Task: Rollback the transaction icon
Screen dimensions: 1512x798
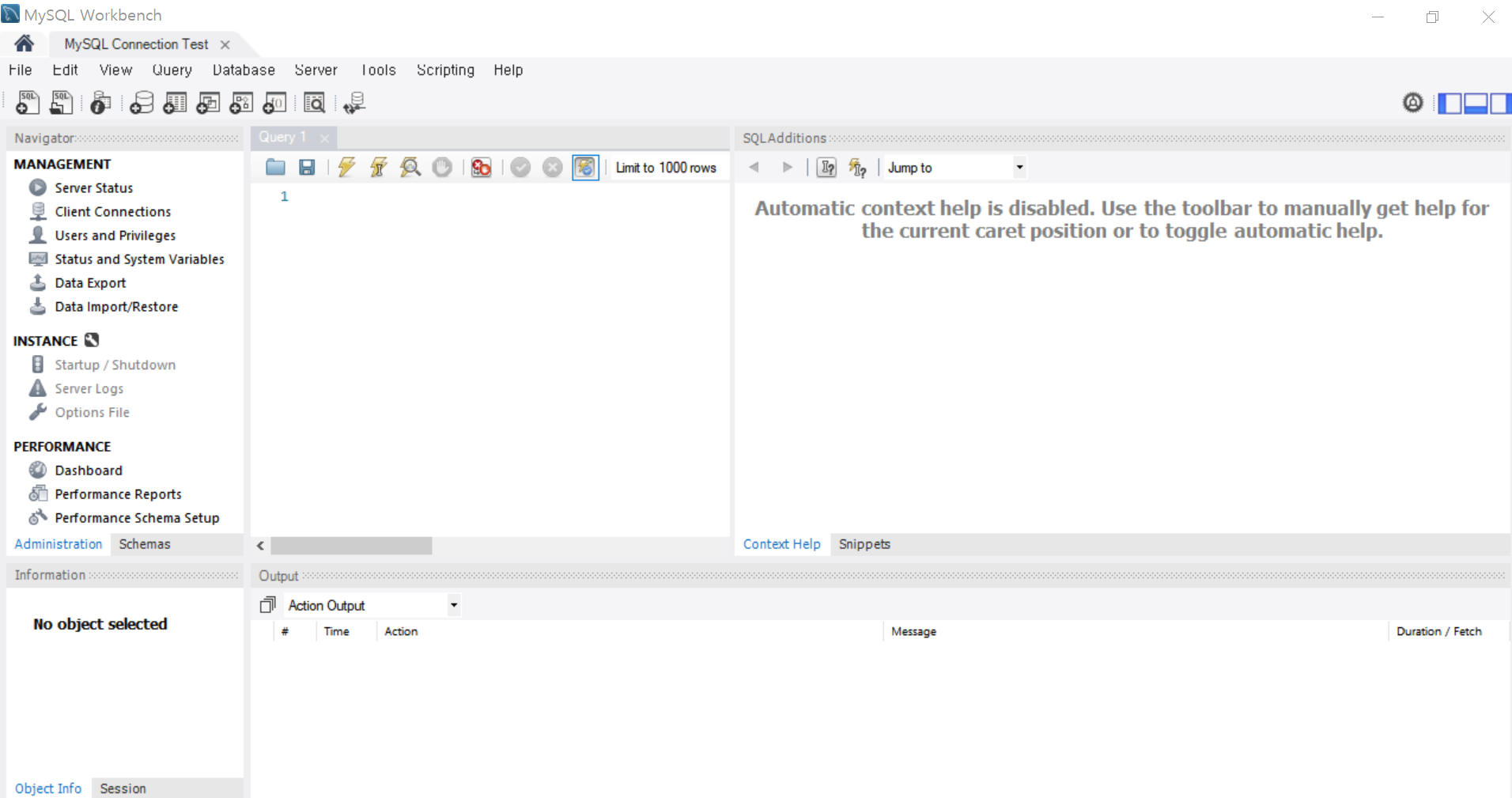Action: pyautogui.click(x=553, y=167)
